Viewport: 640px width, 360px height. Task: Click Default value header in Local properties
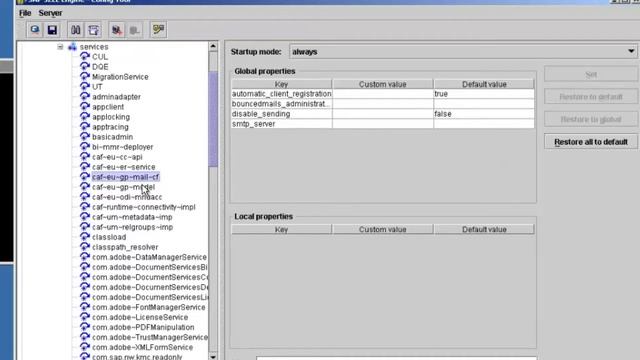point(484,229)
